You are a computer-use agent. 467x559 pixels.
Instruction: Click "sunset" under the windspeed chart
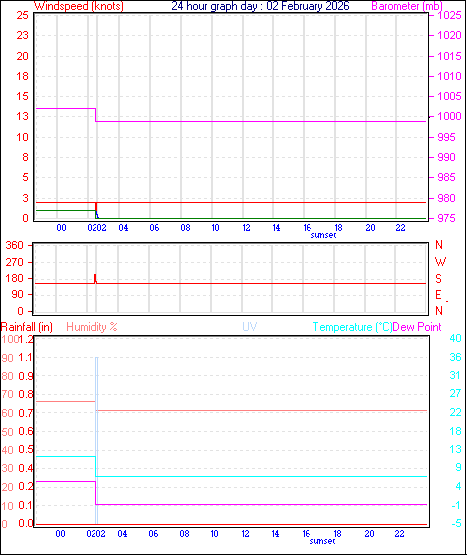pos(323,235)
